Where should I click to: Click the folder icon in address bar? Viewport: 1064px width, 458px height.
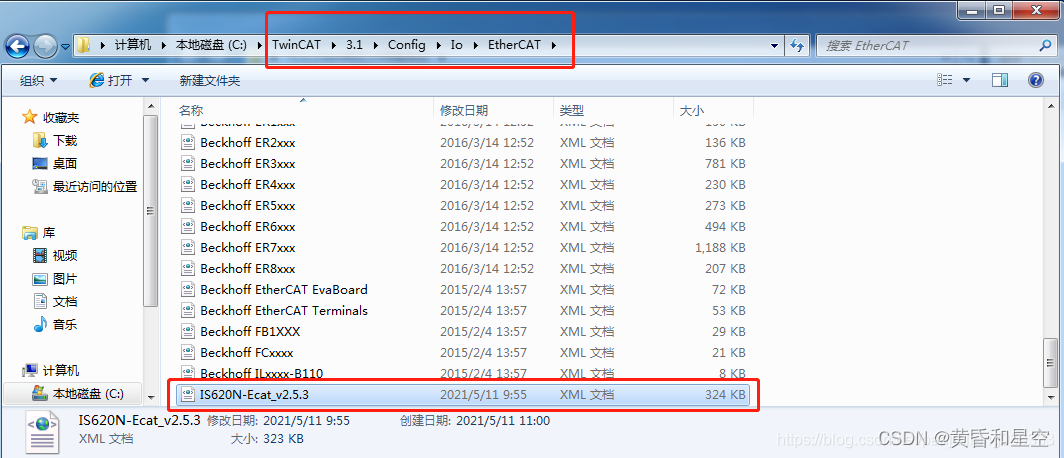pos(83,45)
